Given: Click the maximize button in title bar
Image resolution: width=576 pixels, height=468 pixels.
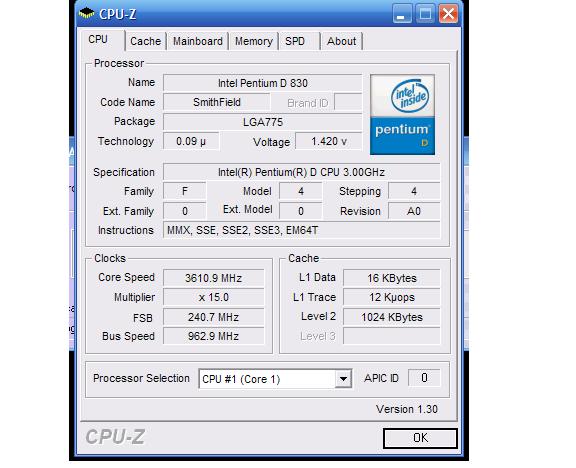Looking at the screenshot, I should click(425, 14).
